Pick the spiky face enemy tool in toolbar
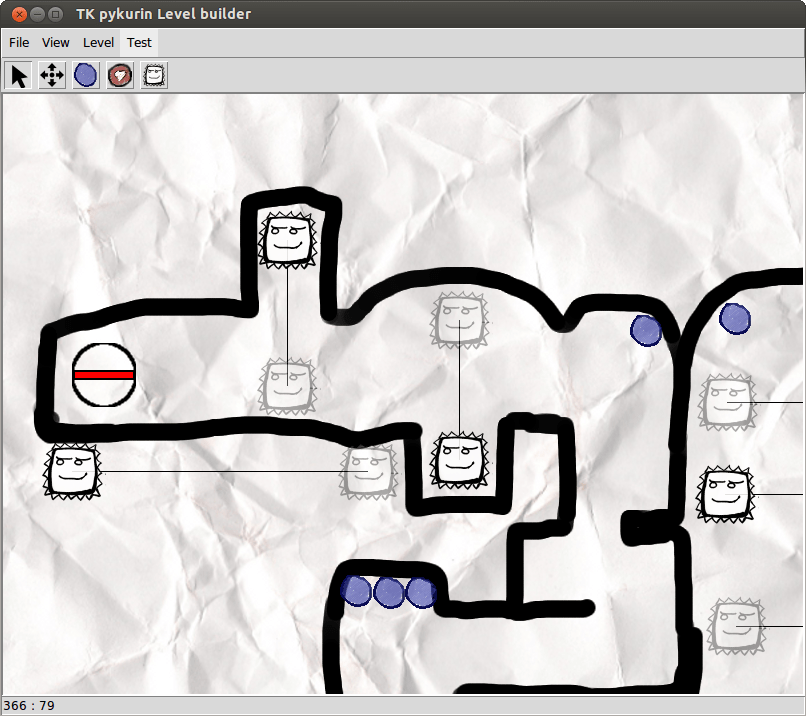Screen dimensions: 806x716 click(x=154, y=75)
